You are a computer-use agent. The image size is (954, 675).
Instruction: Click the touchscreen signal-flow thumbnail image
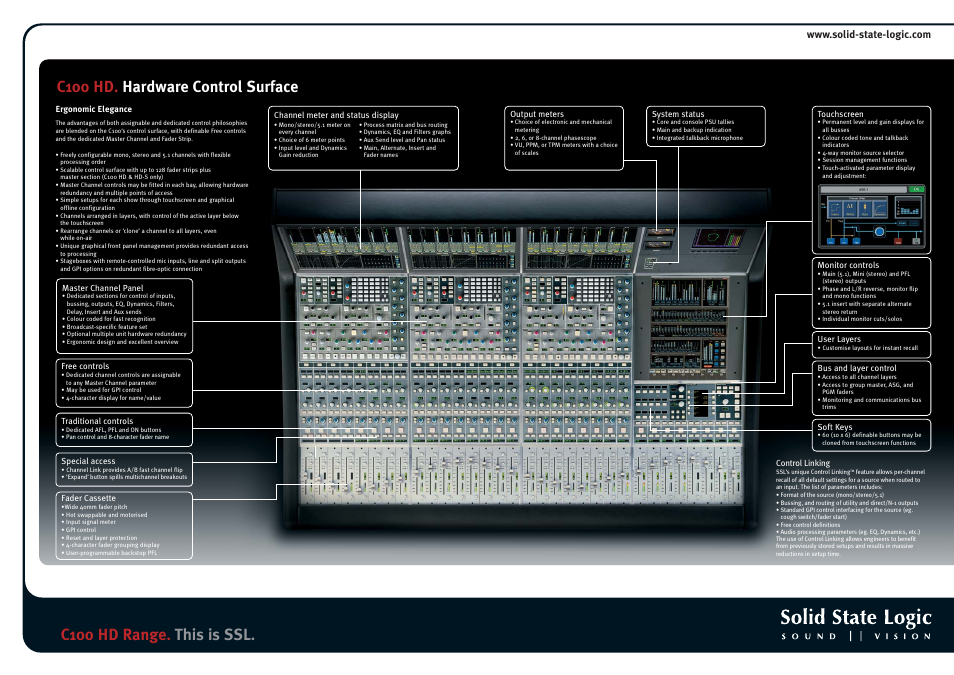pos(871,217)
